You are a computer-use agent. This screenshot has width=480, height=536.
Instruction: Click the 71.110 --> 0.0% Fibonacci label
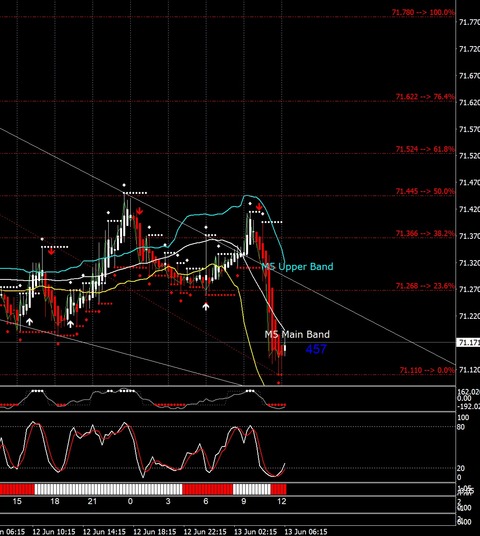[427, 370]
